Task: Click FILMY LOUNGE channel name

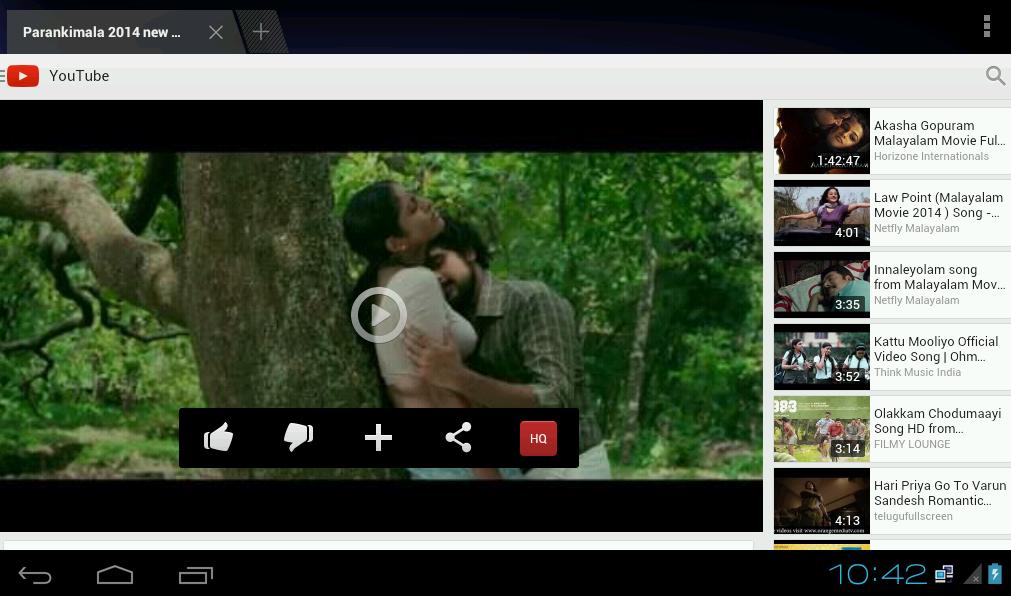Action: click(x=912, y=444)
